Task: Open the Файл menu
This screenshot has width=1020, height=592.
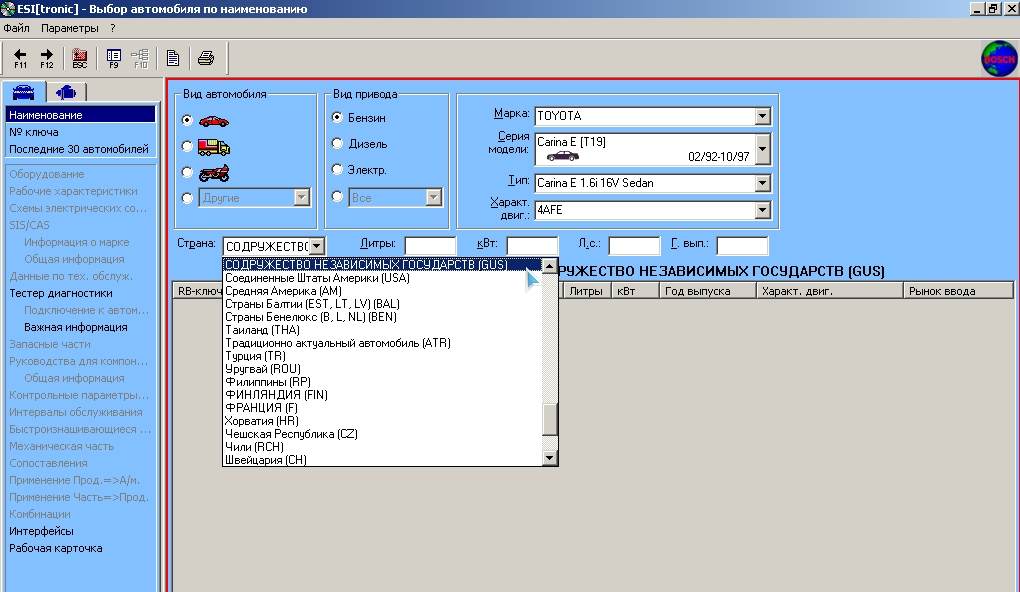Action: [x=16, y=28]
